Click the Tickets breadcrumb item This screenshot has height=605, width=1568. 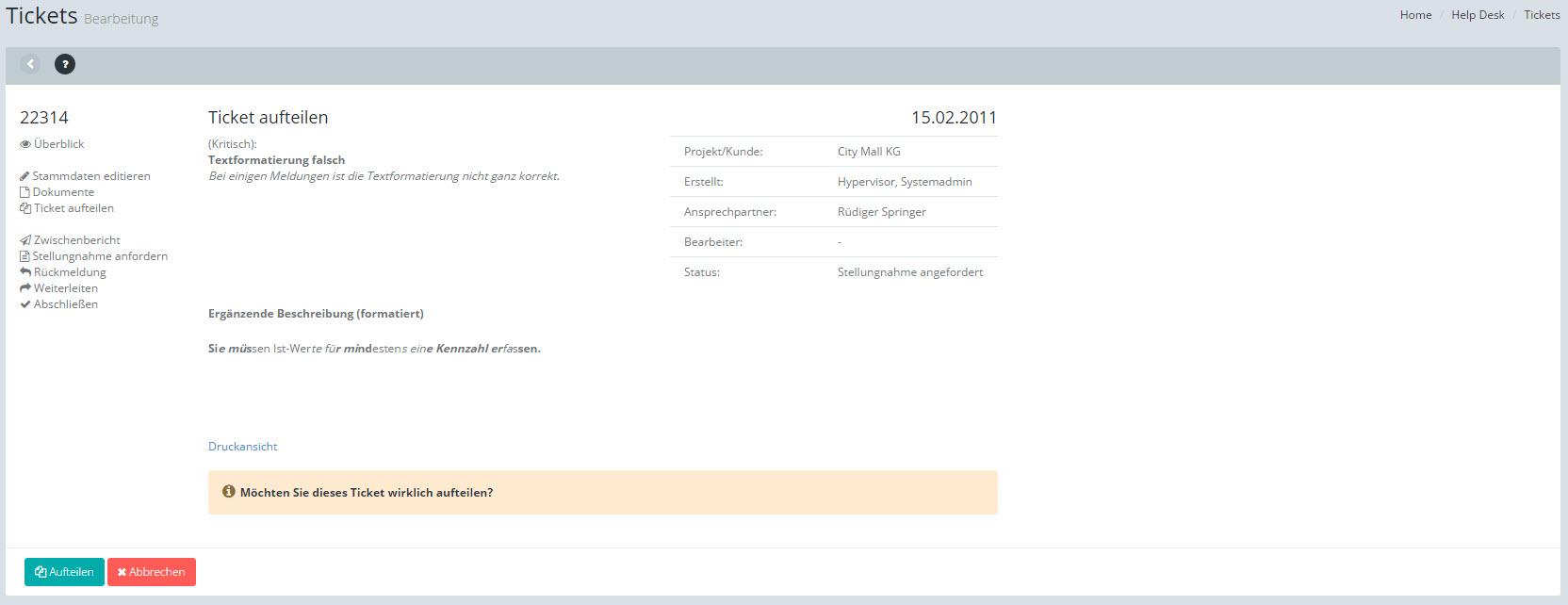tap(1542, 15)
